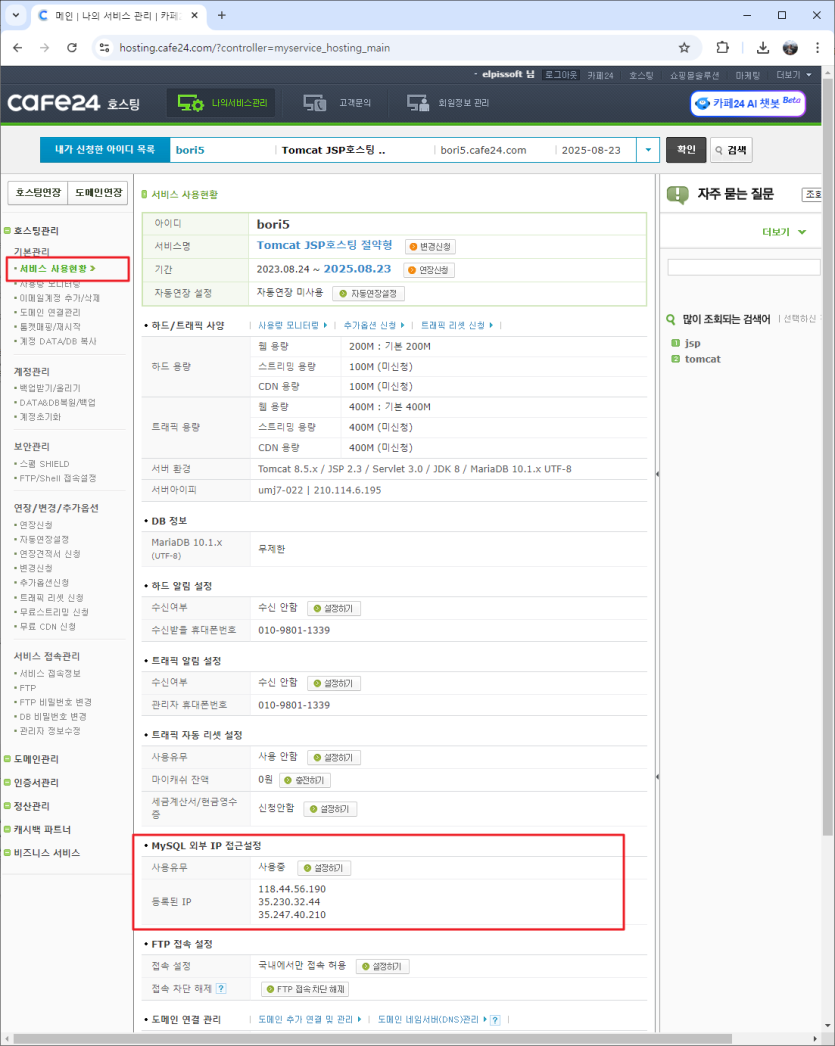The height and width of the screenshot is (1046, 835).
Task: Open 고객문의 tab
Action: coord(337,103)
